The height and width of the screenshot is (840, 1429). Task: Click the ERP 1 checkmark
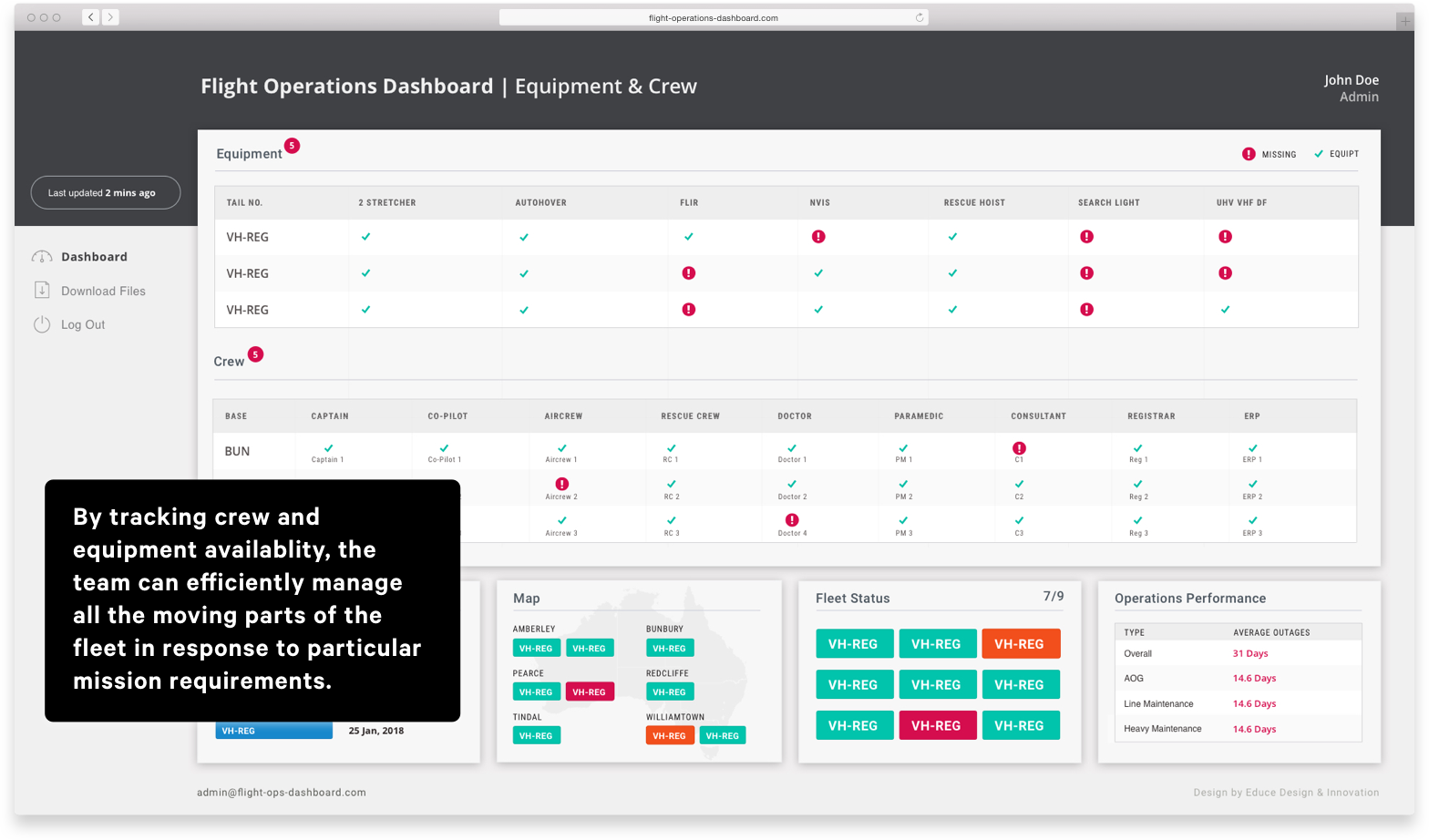click(x=1253, y=448)
